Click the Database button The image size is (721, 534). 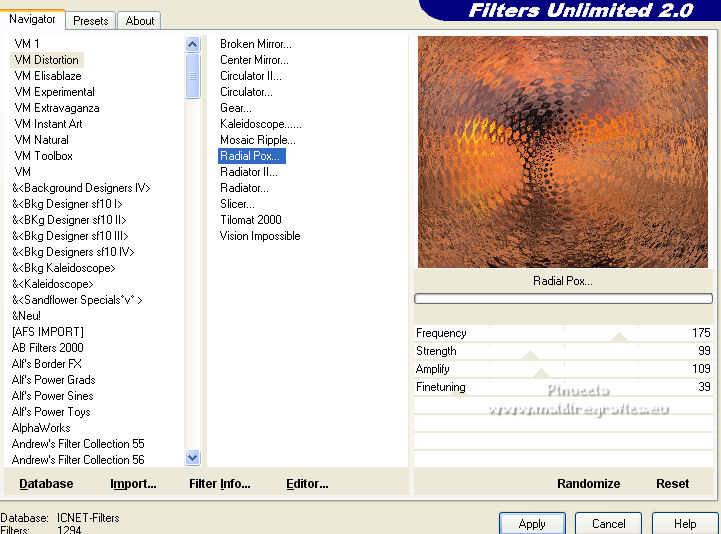(x=46, y=484)
